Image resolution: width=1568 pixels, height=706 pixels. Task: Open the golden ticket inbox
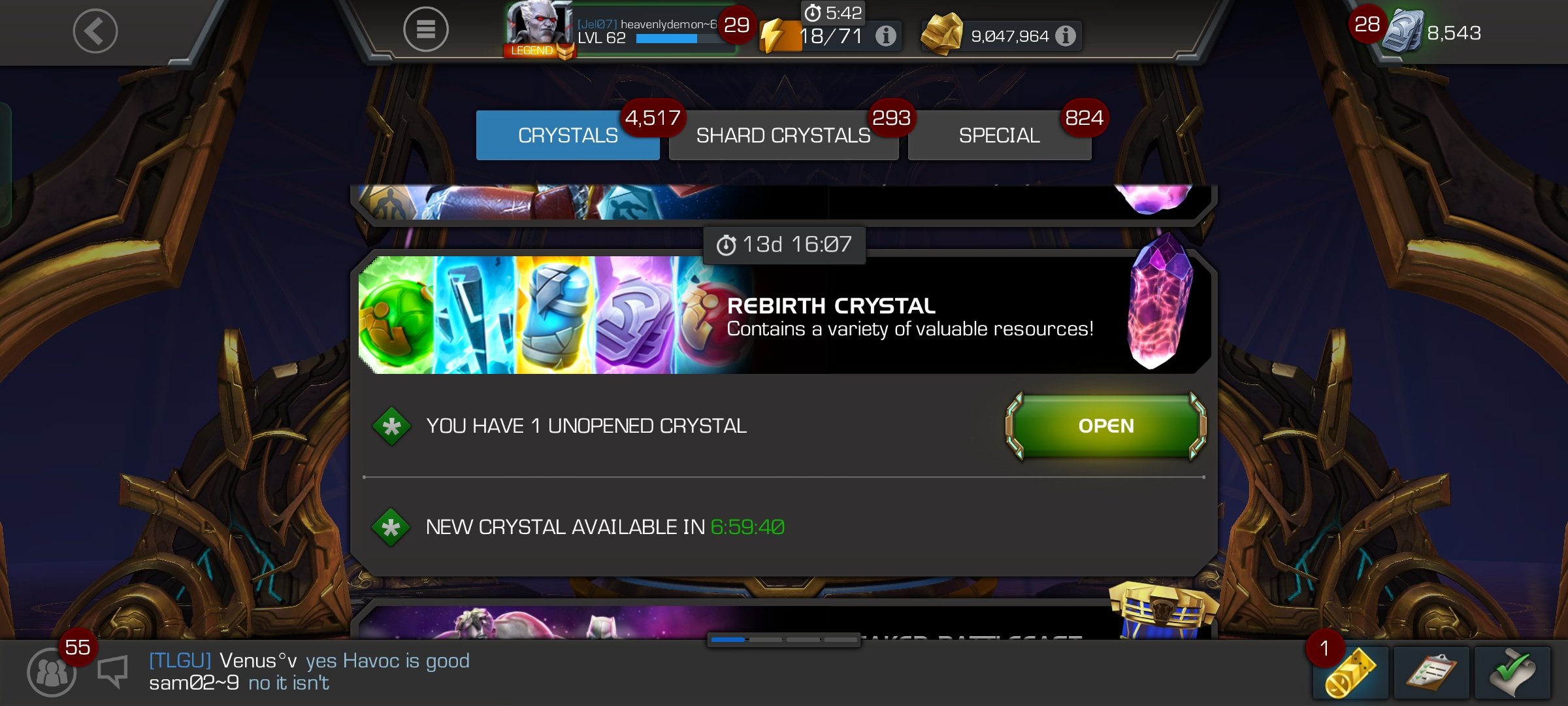(x=1350, y=673)
